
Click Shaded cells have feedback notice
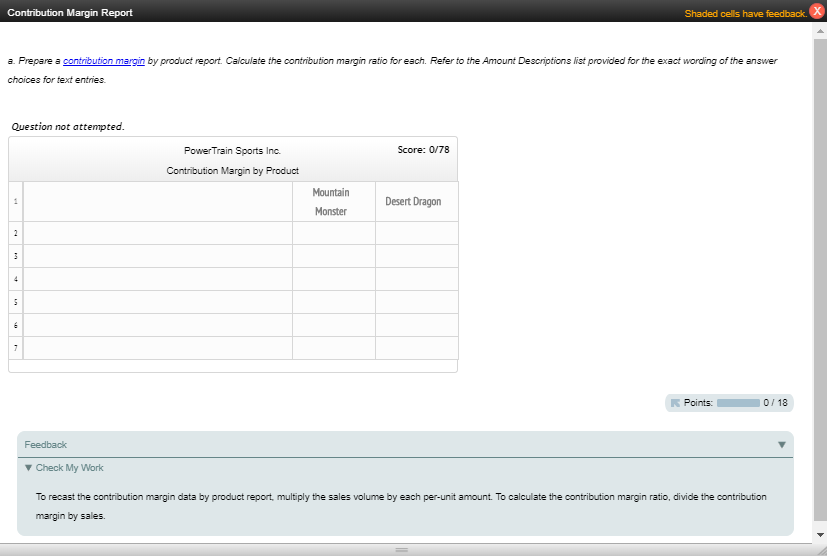(x=746, y=14)
